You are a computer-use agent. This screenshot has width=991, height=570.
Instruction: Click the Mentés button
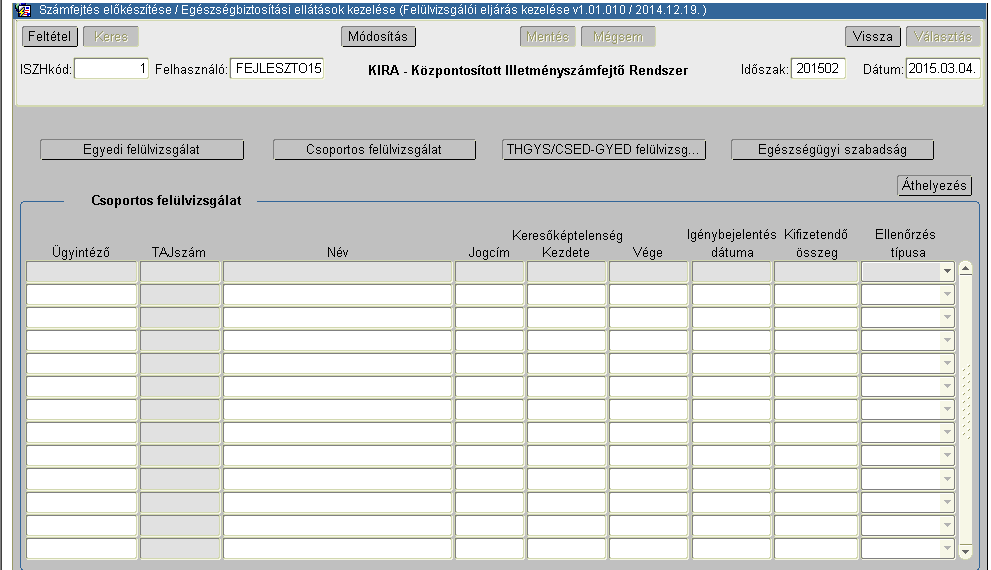pyautogui.click(x=547, y=37)
